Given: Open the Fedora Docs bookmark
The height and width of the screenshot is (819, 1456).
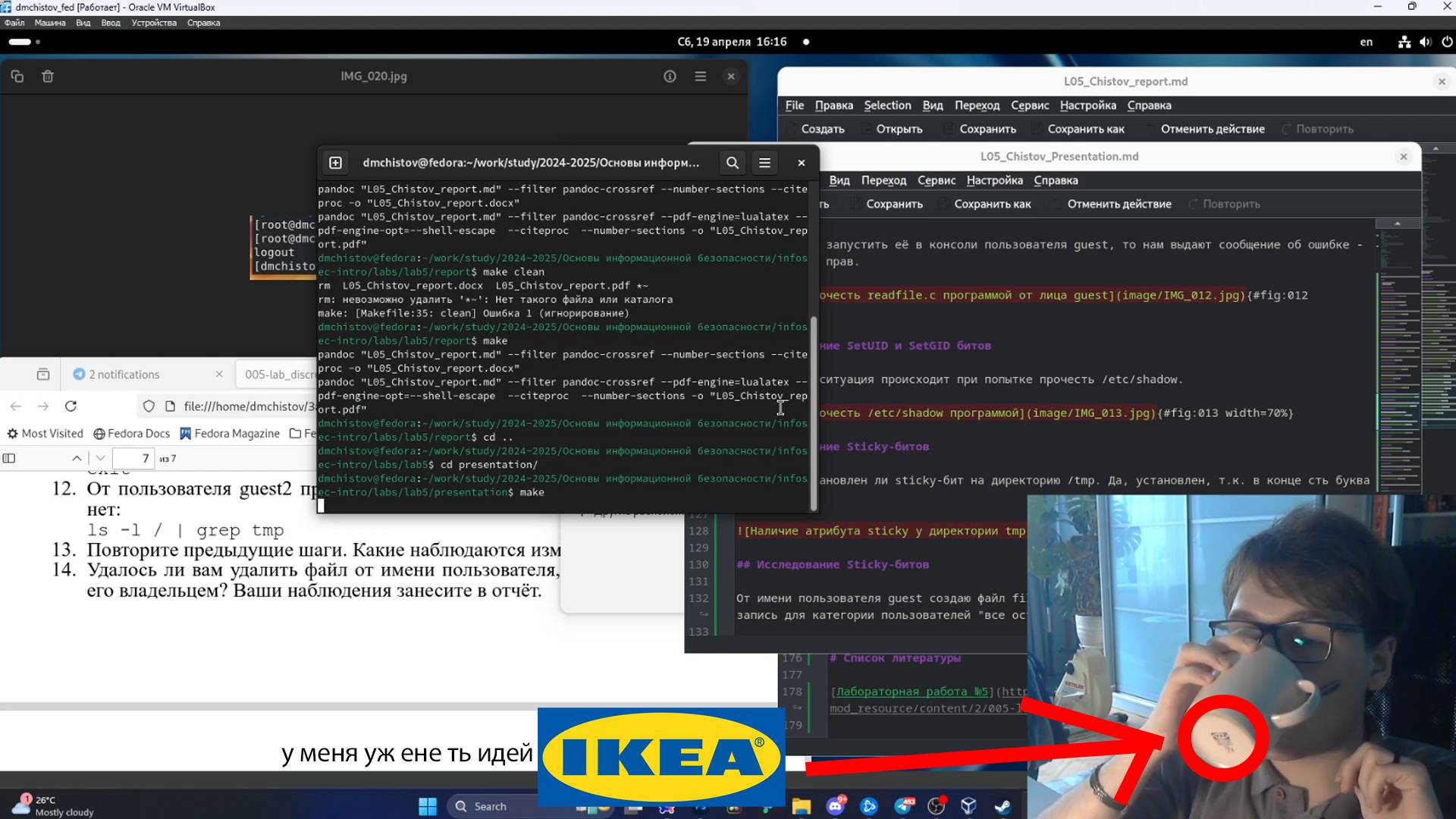Looking at the screenshot, I should [131, 434].
